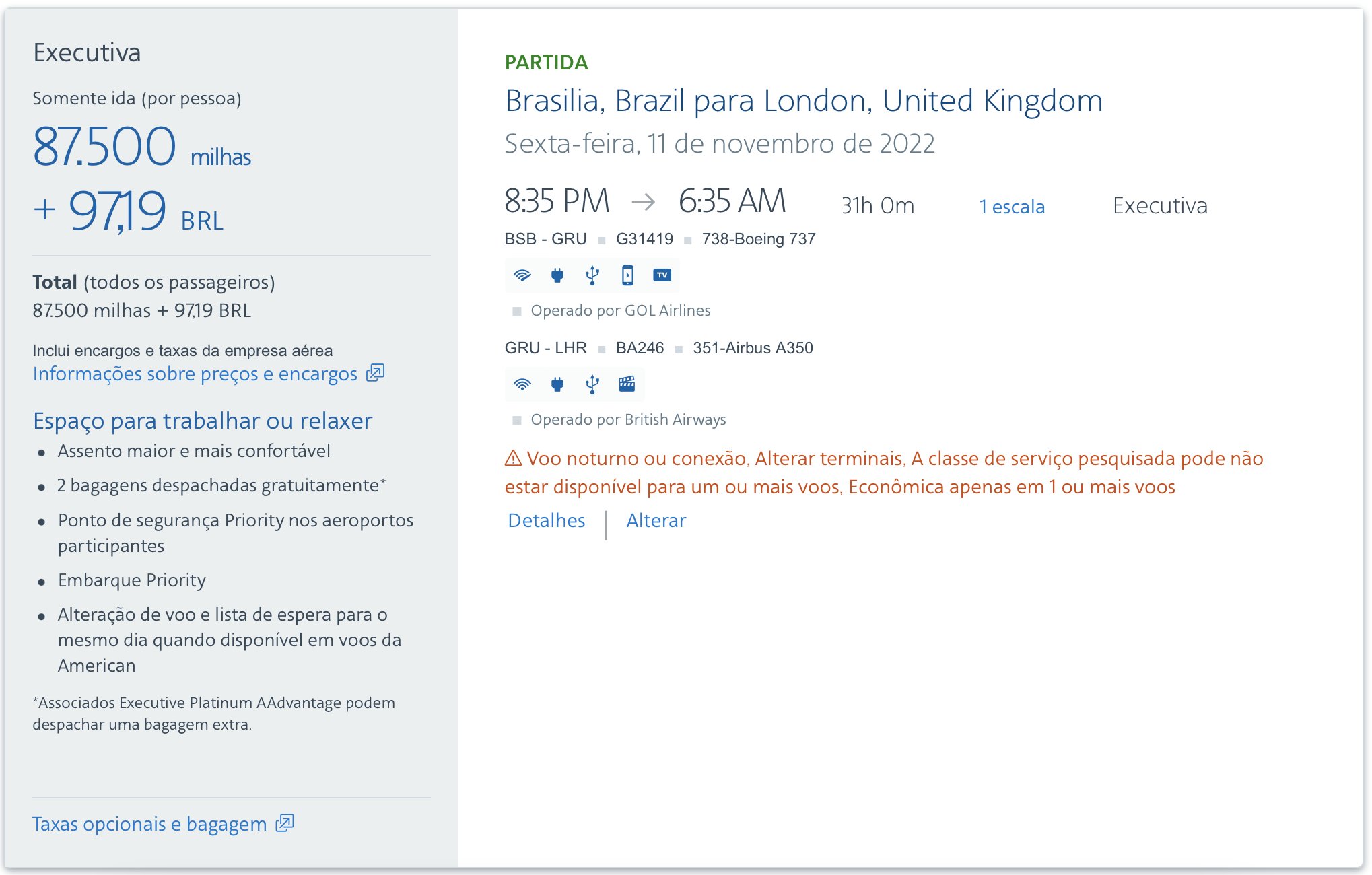The width and height of the screenshot is (1372, 875).
Task: Click the Wi-Fi icon for the BSB - GRU flight
Action: click(522, 275)
